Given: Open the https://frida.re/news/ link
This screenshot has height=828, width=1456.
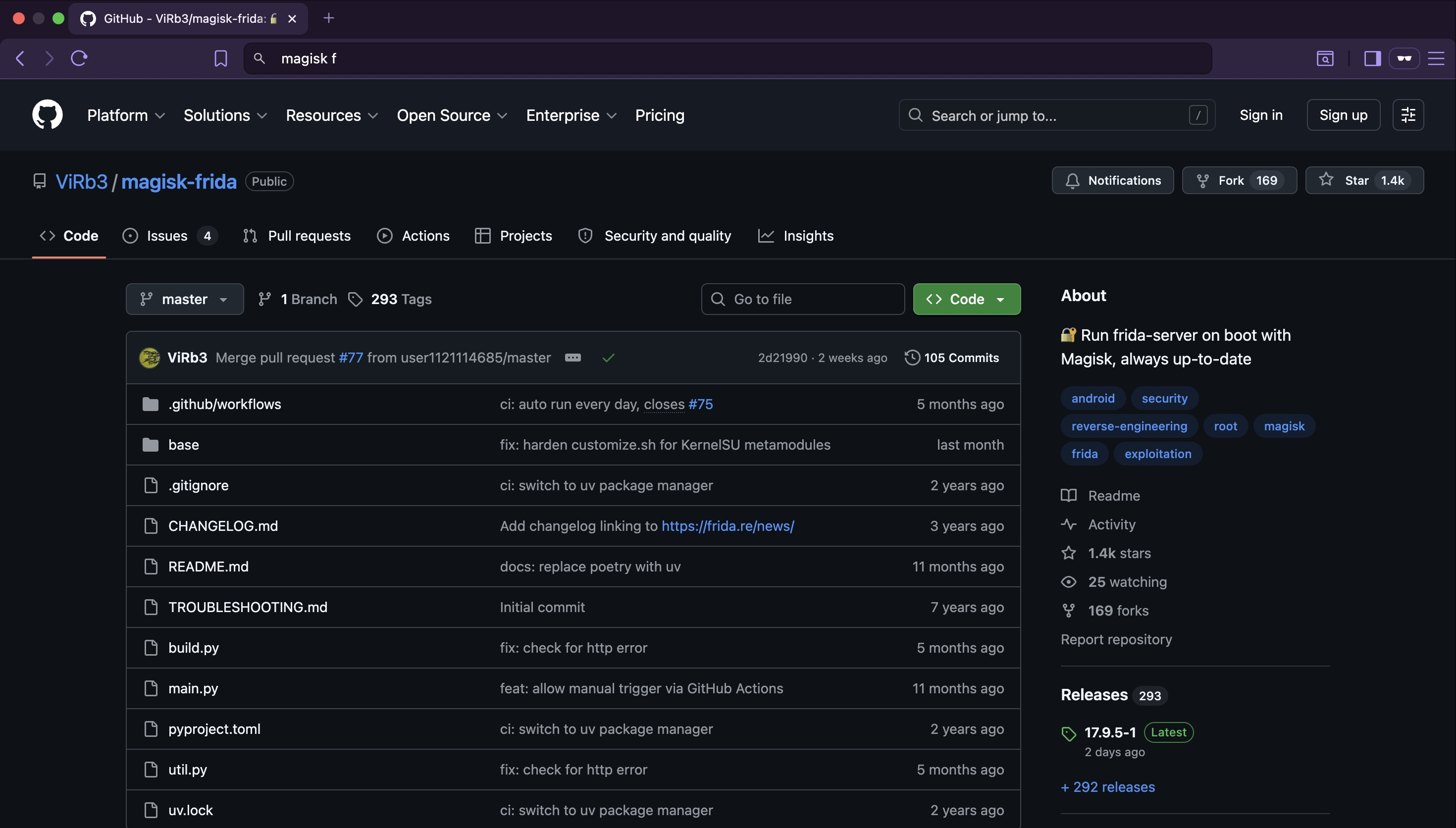Looking at the screenshot, I should [x=728, y=526].
